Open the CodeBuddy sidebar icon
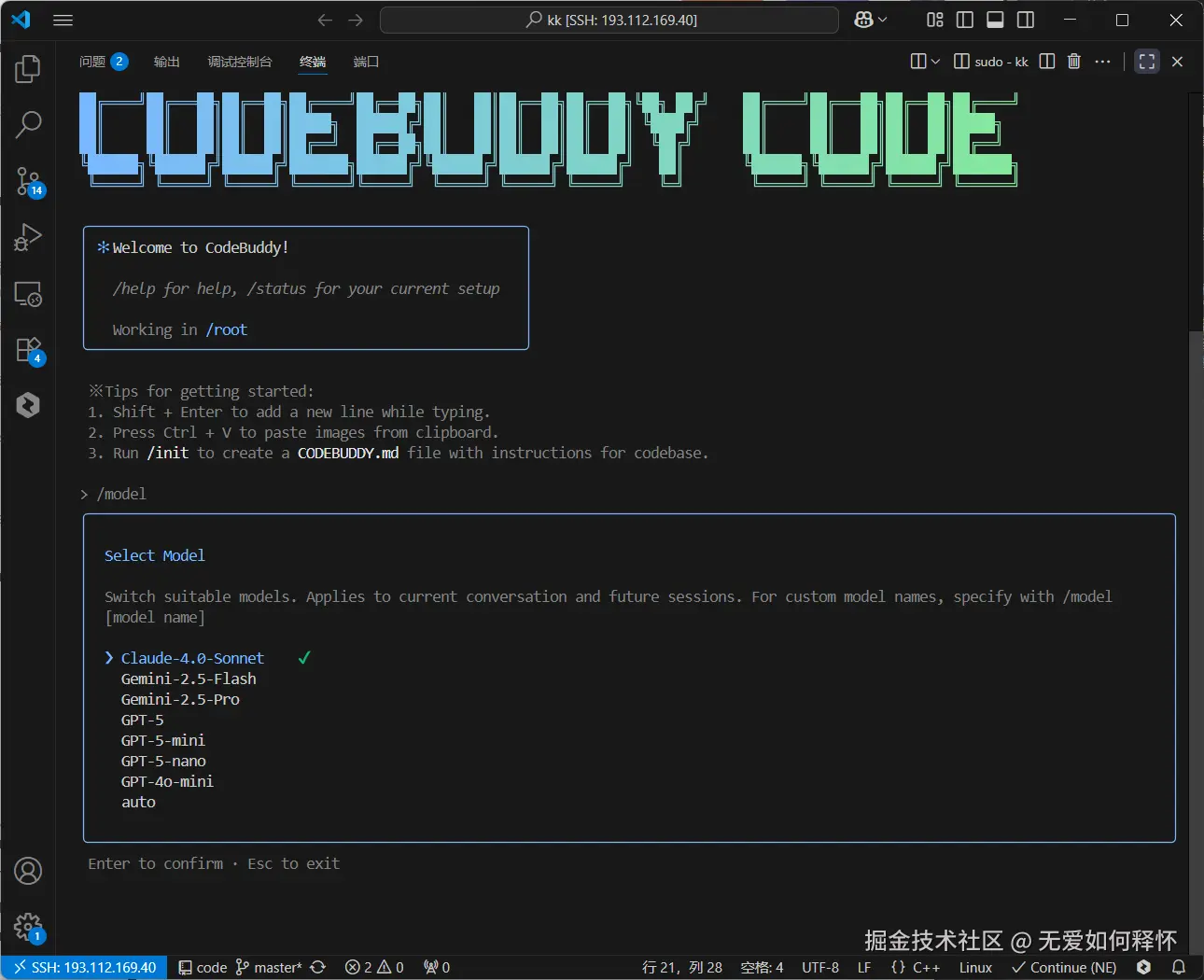The image size is (1204, 980). pos(28,404)
